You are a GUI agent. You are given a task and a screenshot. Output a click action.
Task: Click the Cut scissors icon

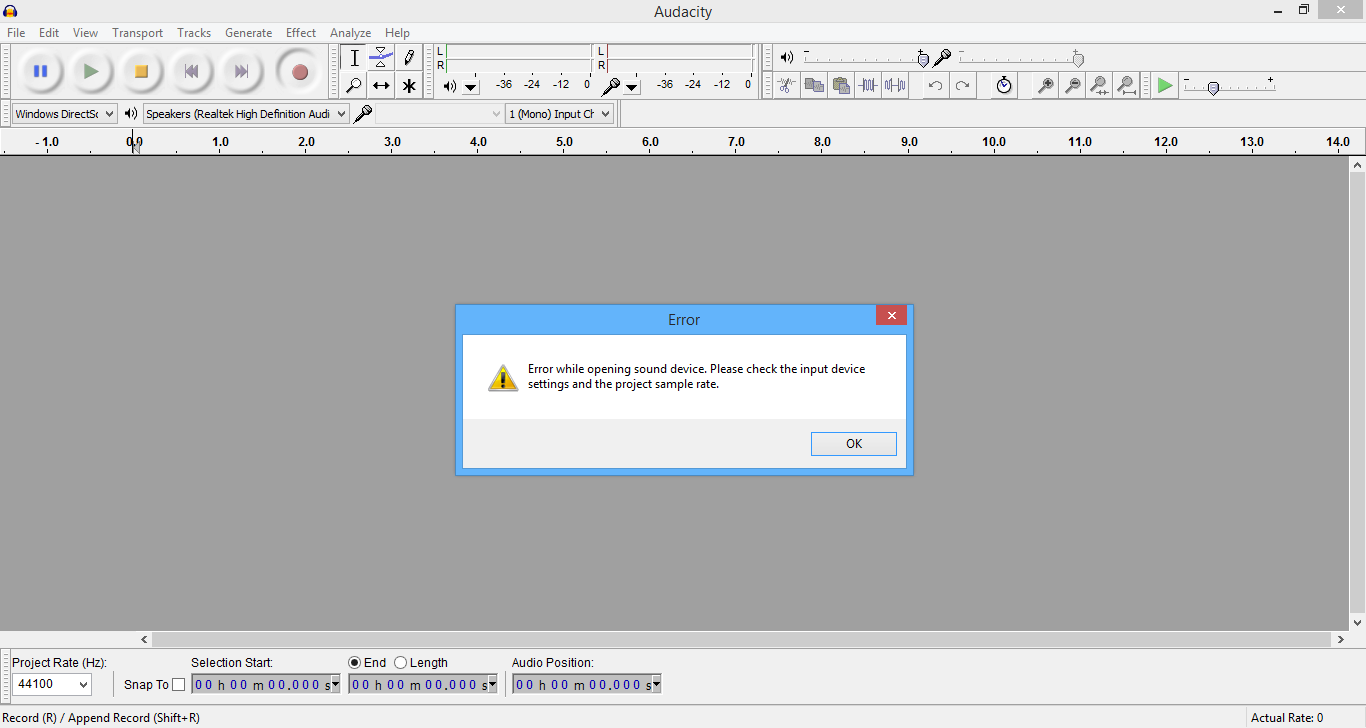787,85
